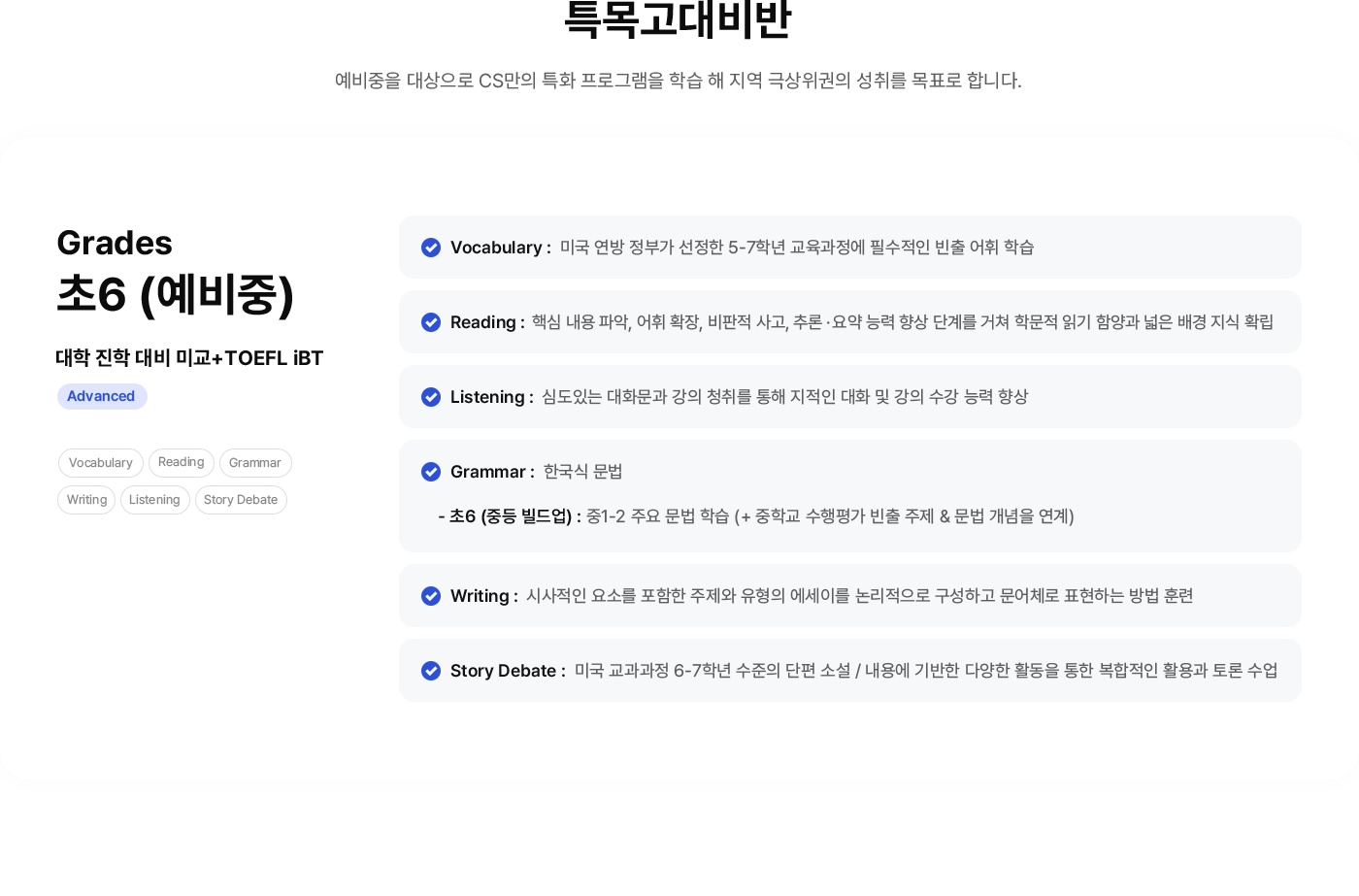Toggle the Story Debate subject chip

click(x=241, y=500)
